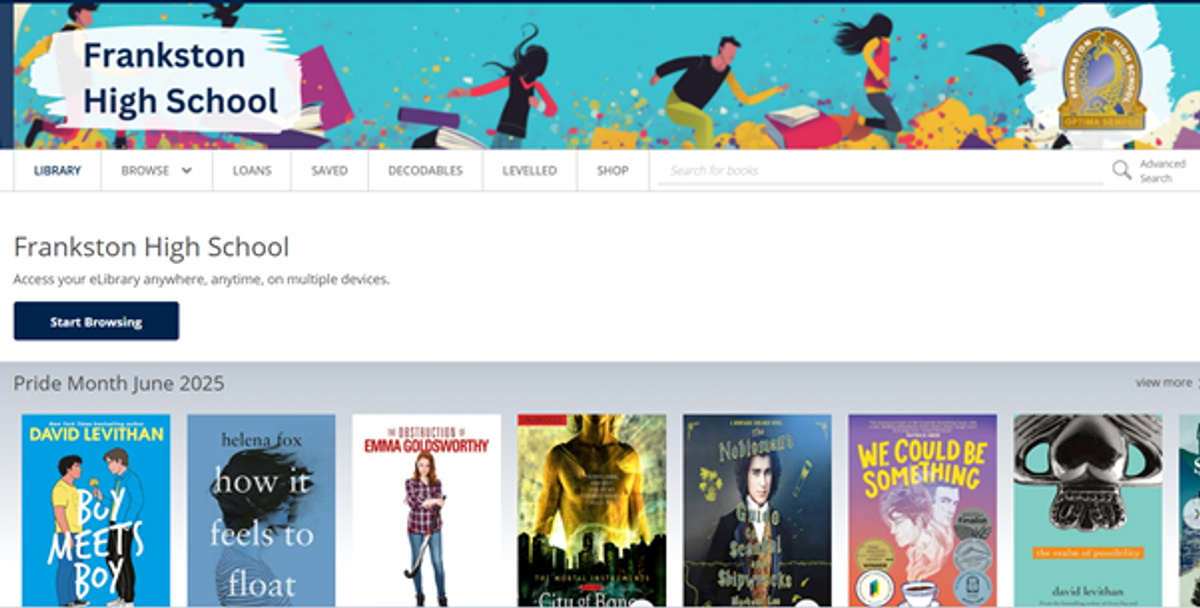Click the magnifier search icon
The image size is (1200, 608).
(x=1122, y=171)
